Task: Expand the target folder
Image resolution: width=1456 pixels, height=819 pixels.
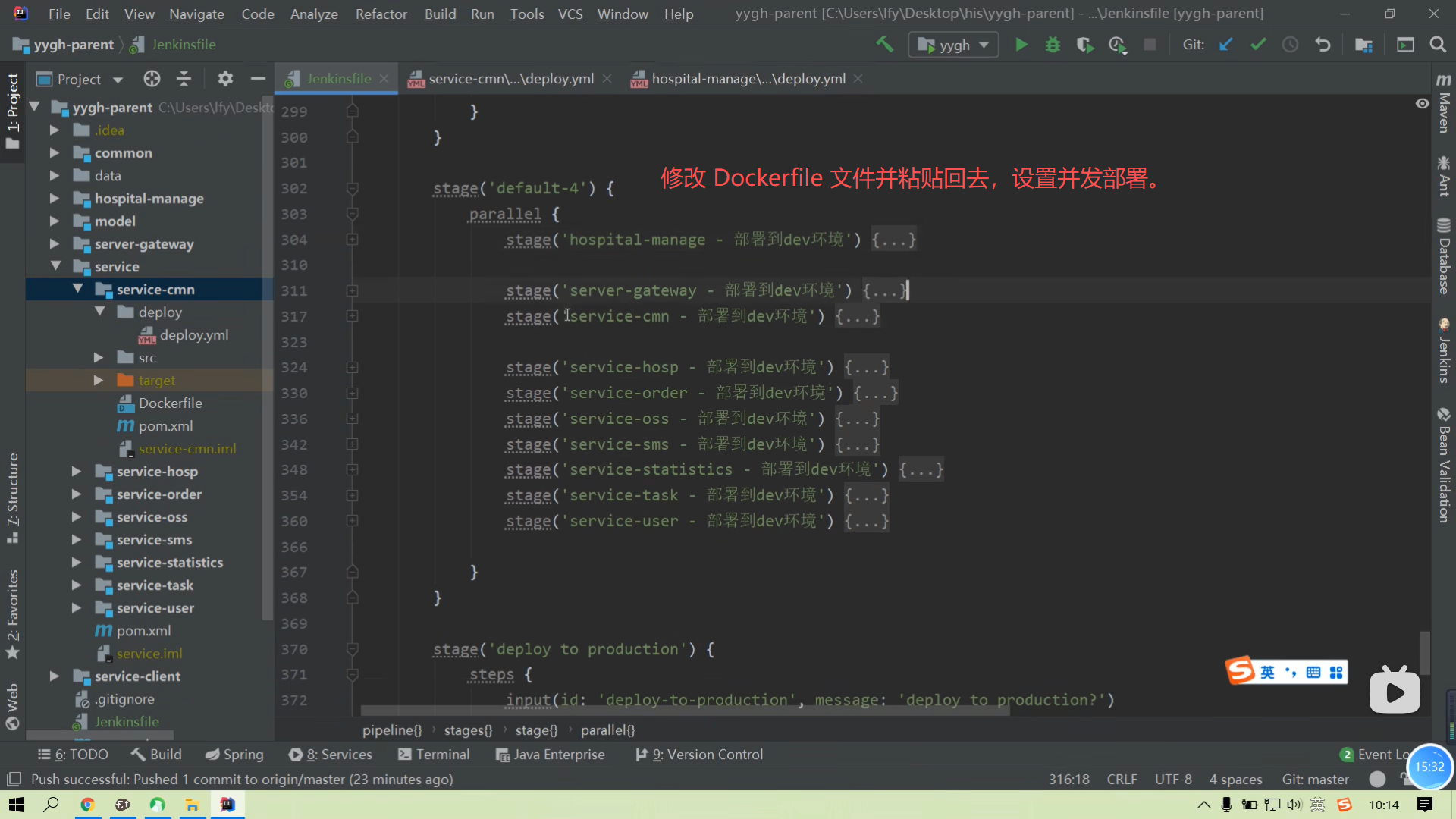Action: (98, 381)
